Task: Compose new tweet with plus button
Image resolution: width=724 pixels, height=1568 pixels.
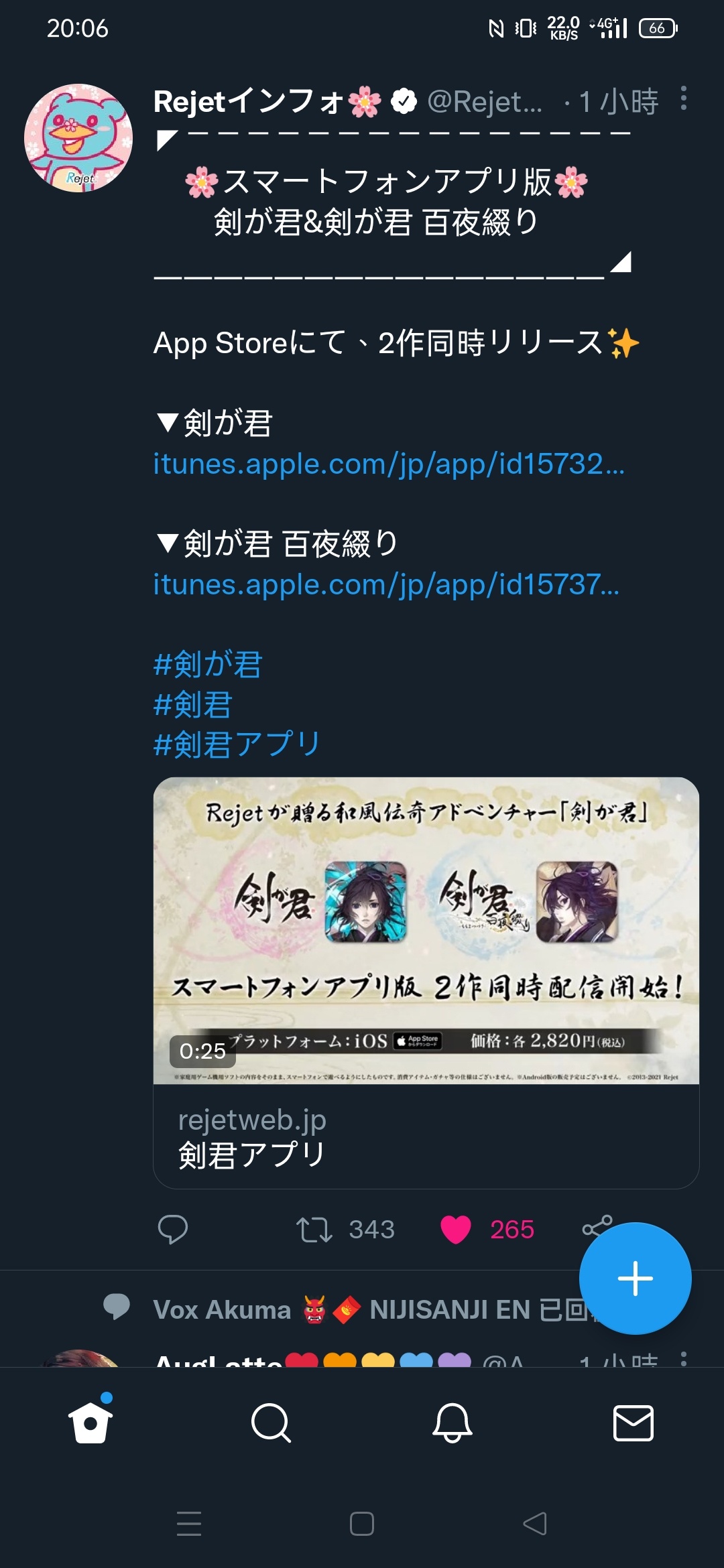Action: click(x=635, y=1279)
